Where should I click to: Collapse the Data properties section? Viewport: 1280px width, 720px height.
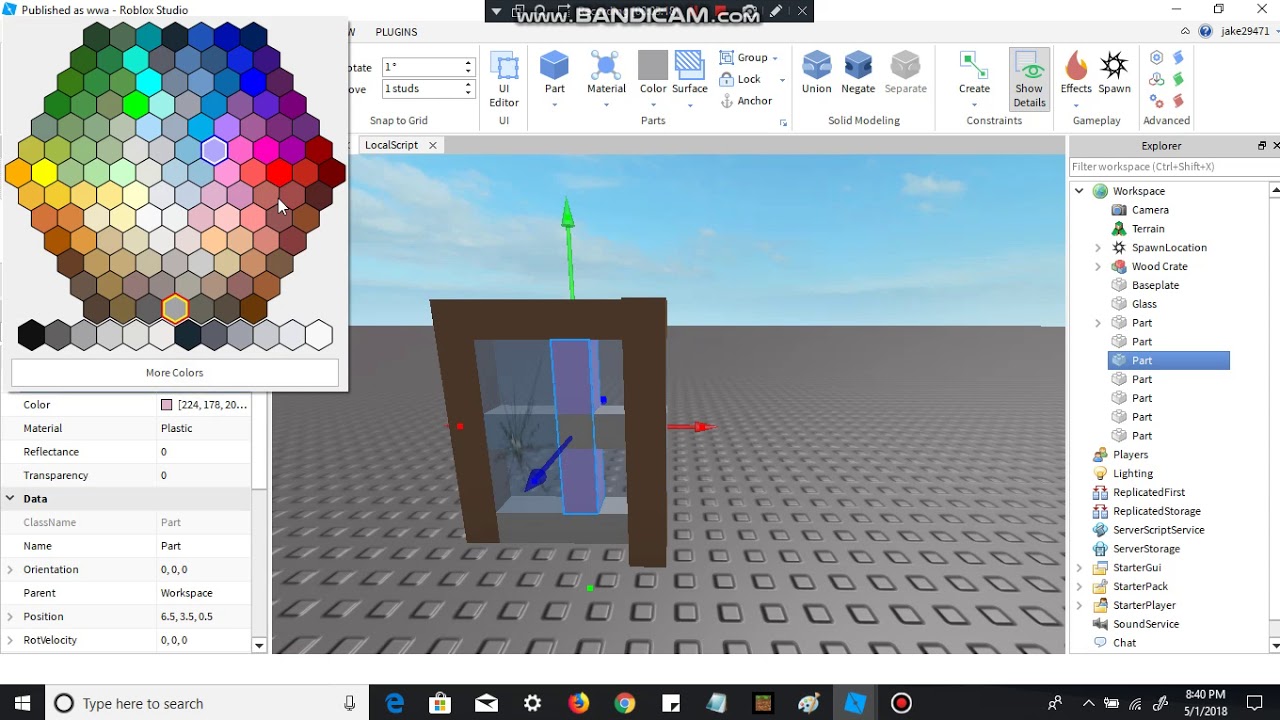click(10, 498)
